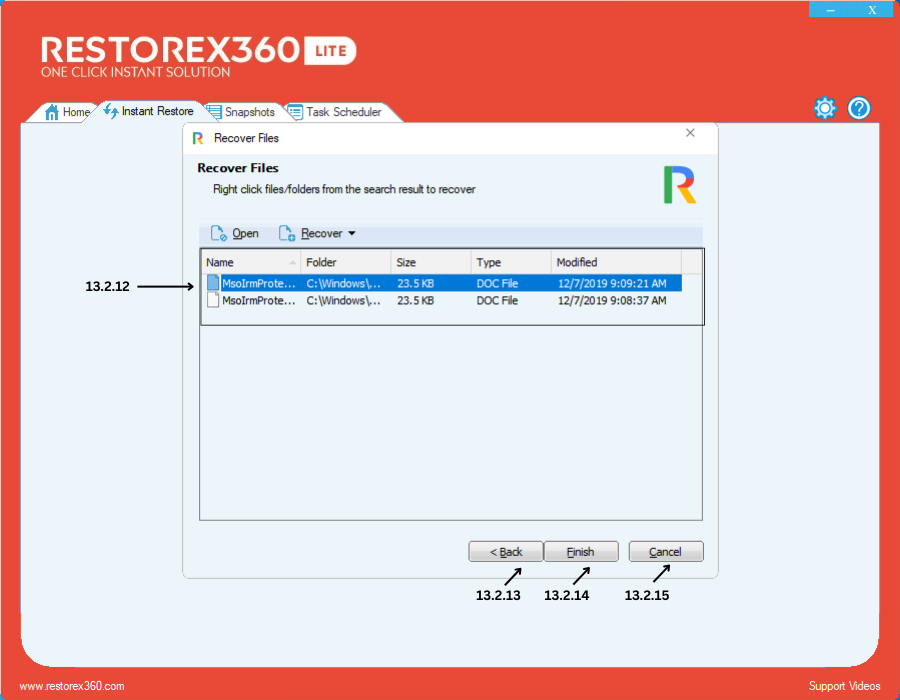This screenshot has width=900, height=700.
Task: Open the Support Videos link
Action: point(844,686)
